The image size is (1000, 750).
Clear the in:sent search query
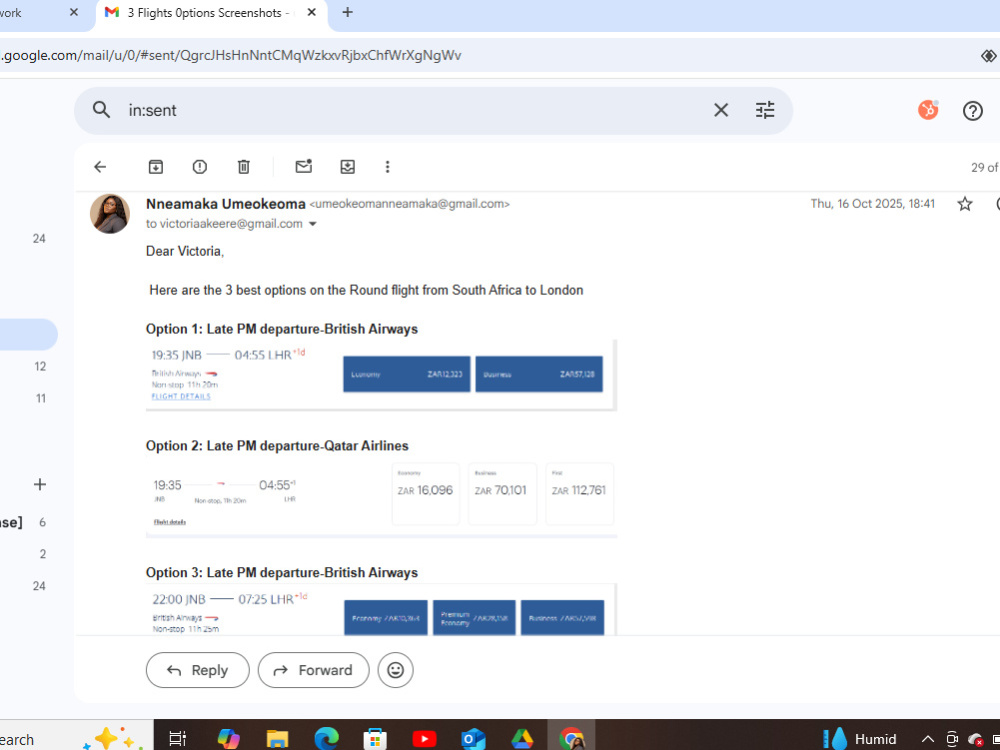pyautogui.click(x=721, y=110)
